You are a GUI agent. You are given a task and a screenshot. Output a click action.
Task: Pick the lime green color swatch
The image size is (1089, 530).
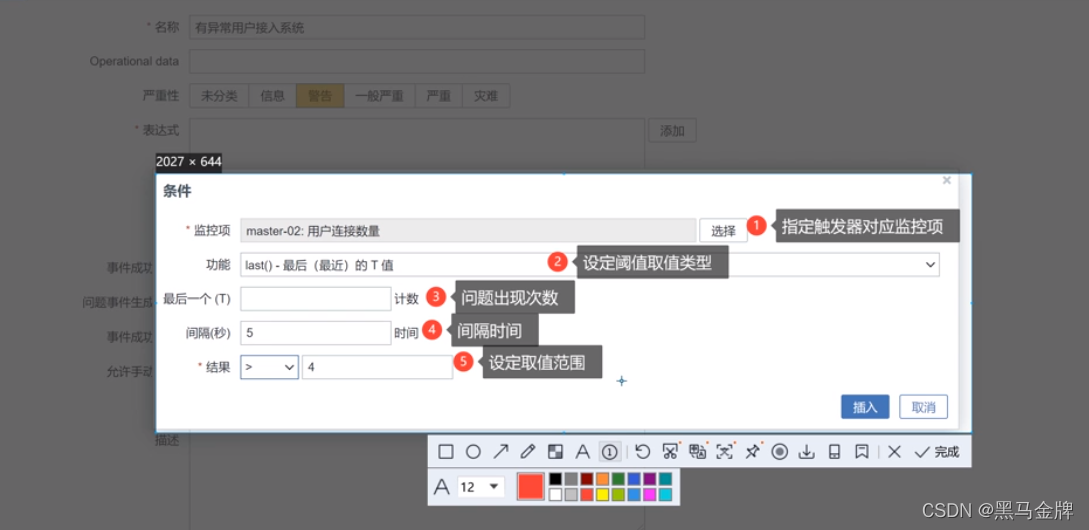618,495
